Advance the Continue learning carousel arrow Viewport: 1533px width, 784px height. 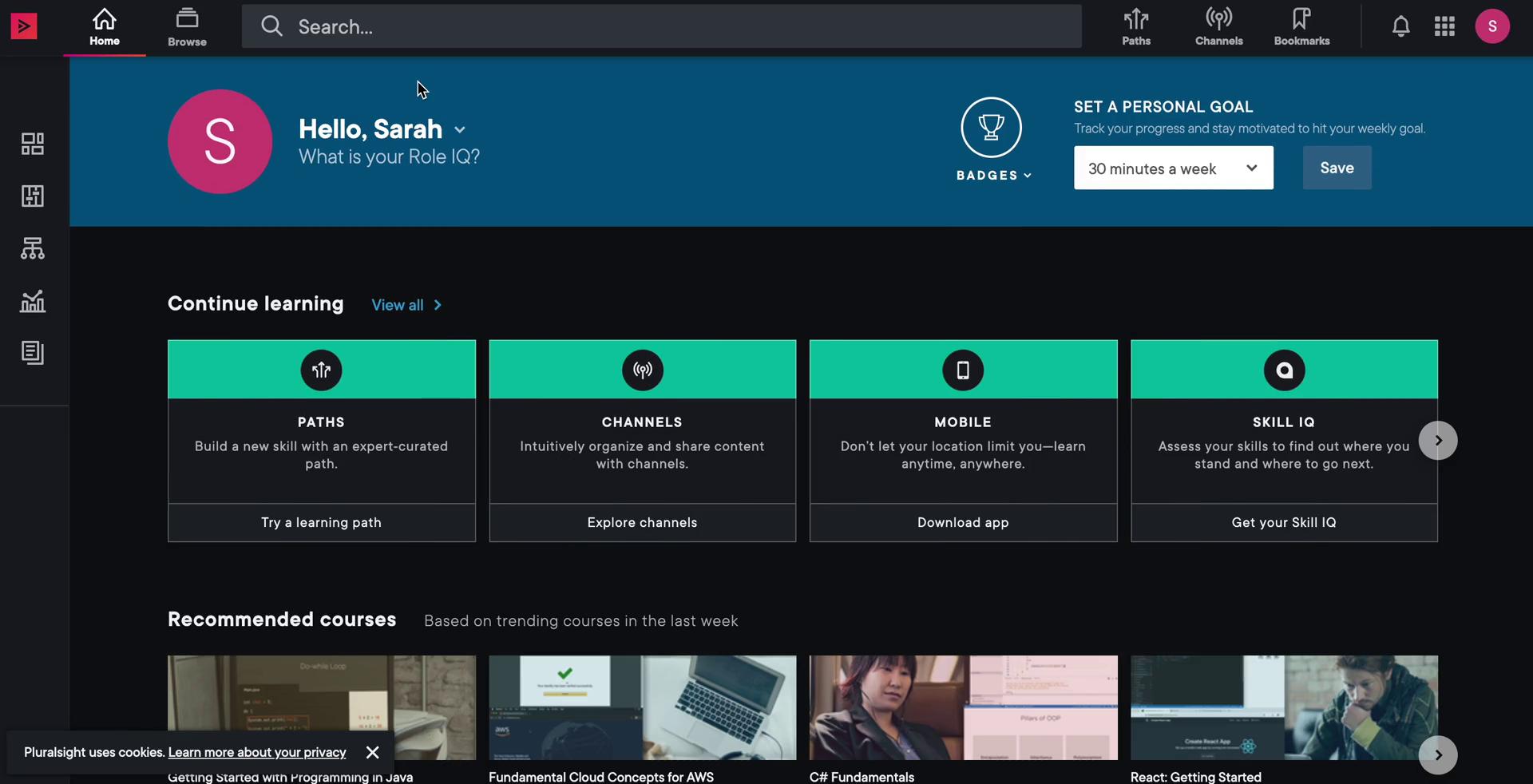point(1438,441)
